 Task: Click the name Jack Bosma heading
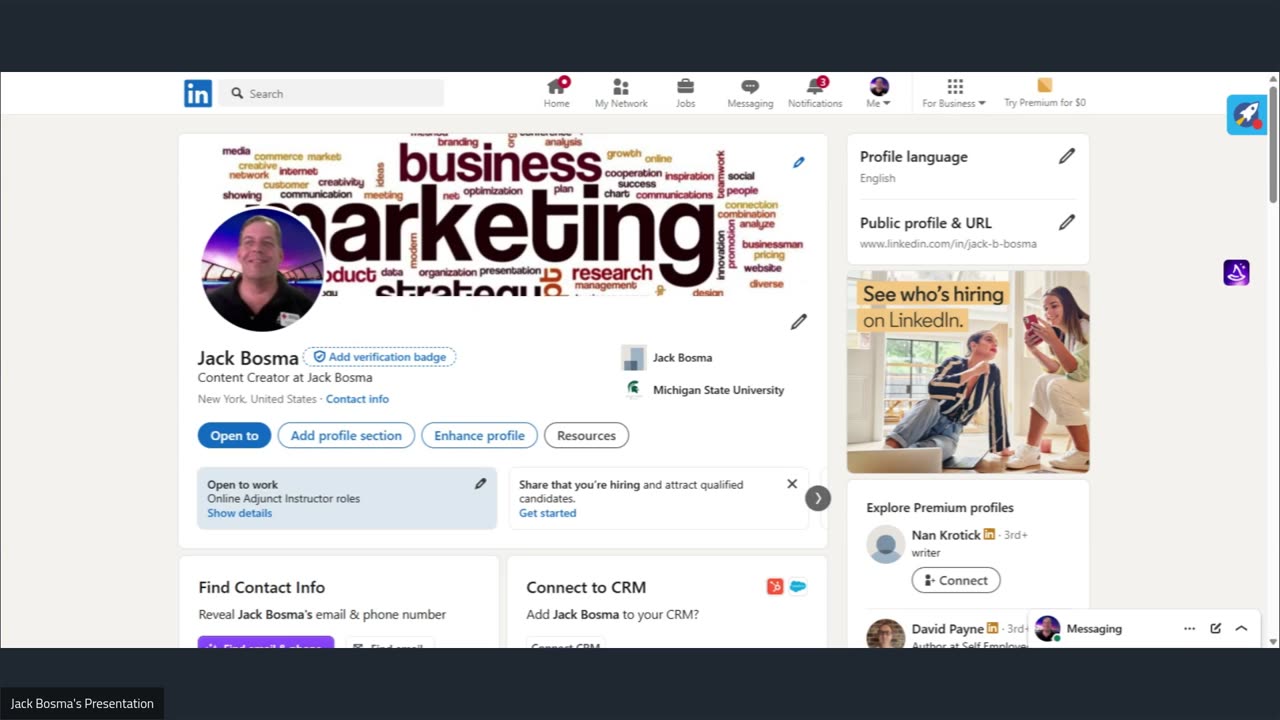248,357
